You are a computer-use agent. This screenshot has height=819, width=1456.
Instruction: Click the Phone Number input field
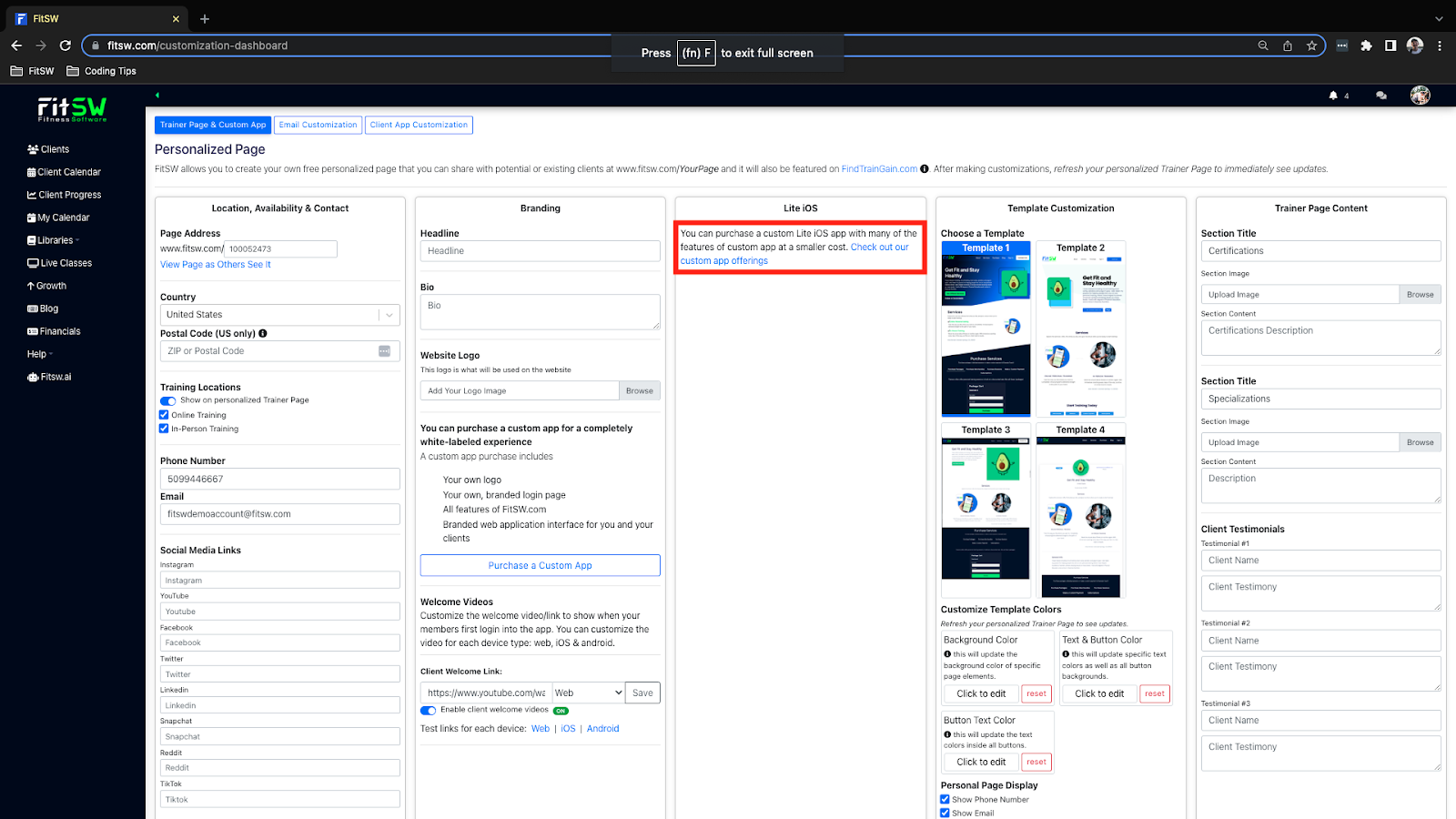click(x=280, y=479)
